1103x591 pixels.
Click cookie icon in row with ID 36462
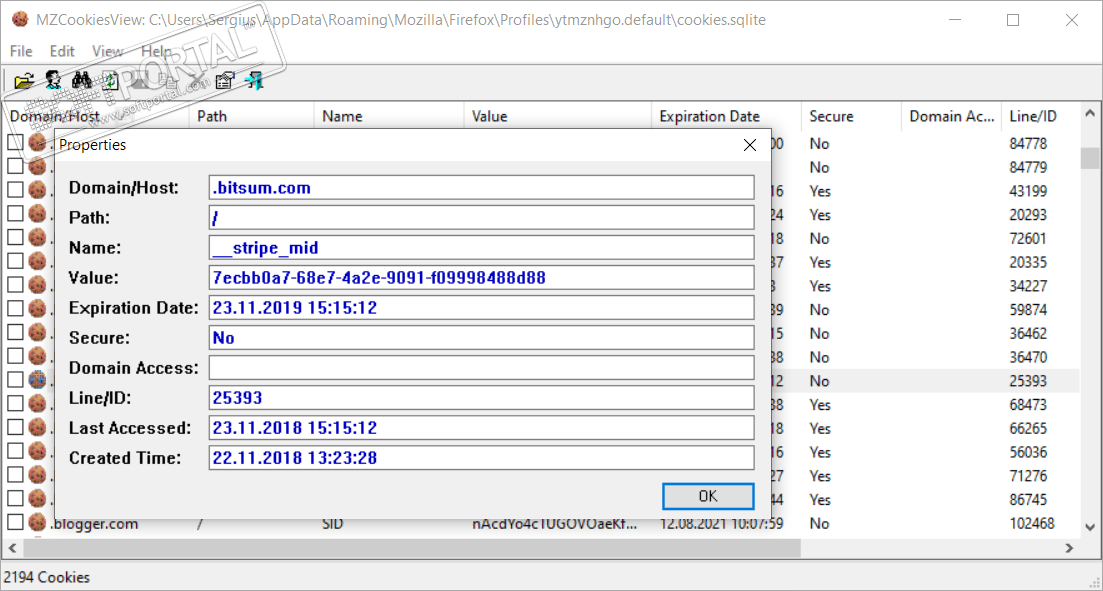tap(37, 333)
